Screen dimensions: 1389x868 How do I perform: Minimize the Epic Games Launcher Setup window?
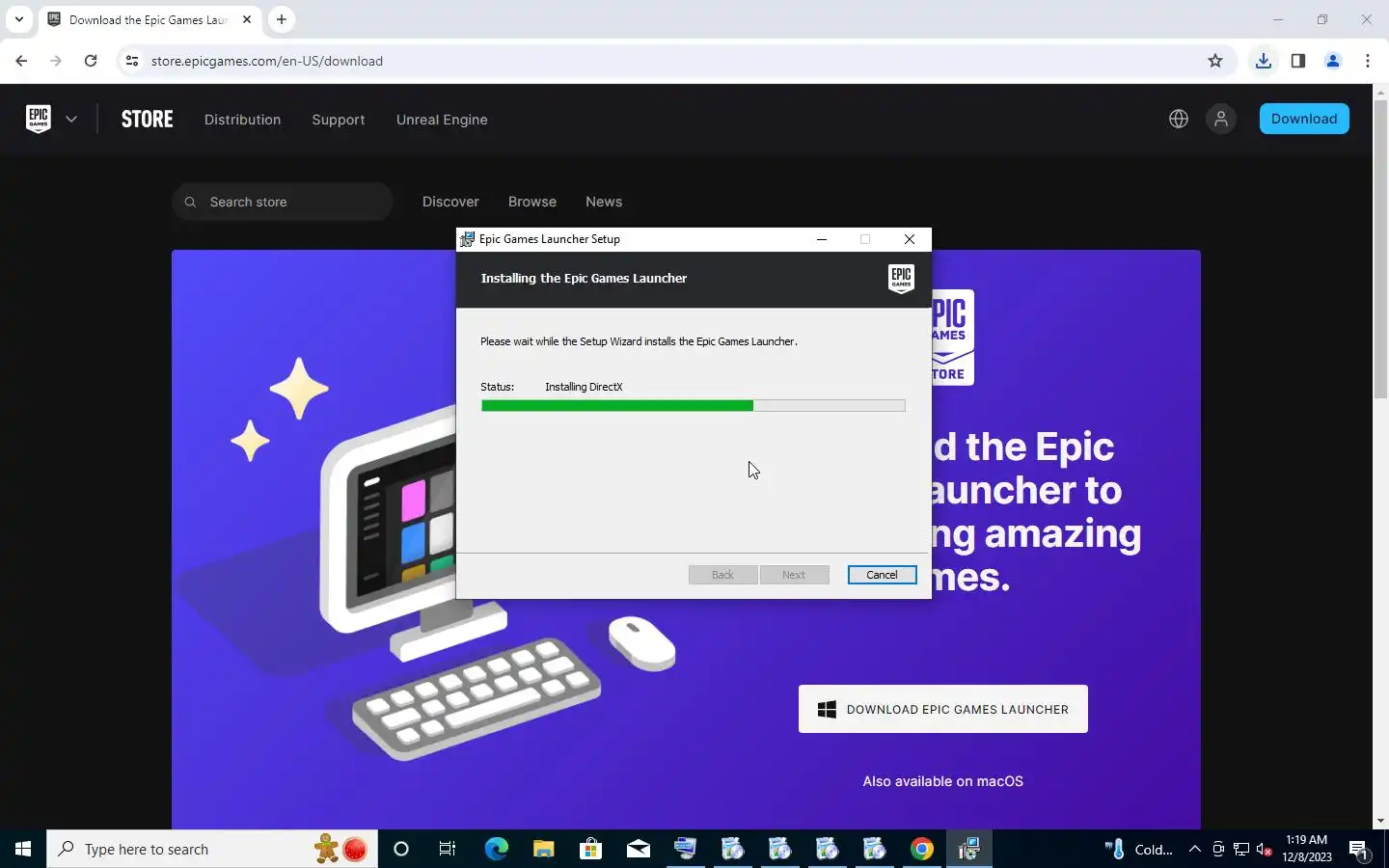pyautogui.click(x=822, y=239)
